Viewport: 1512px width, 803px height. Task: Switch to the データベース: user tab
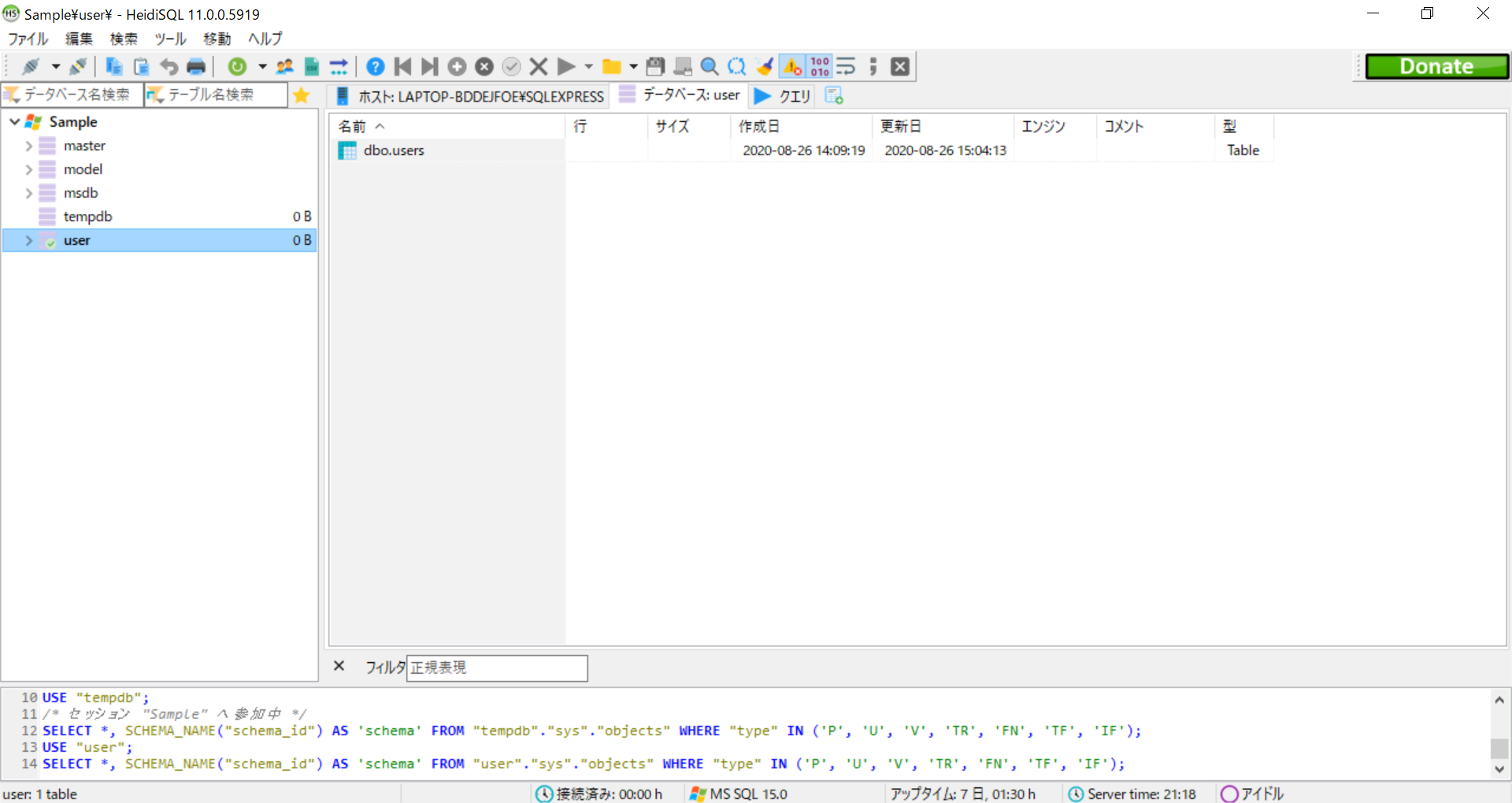[680, 95]
